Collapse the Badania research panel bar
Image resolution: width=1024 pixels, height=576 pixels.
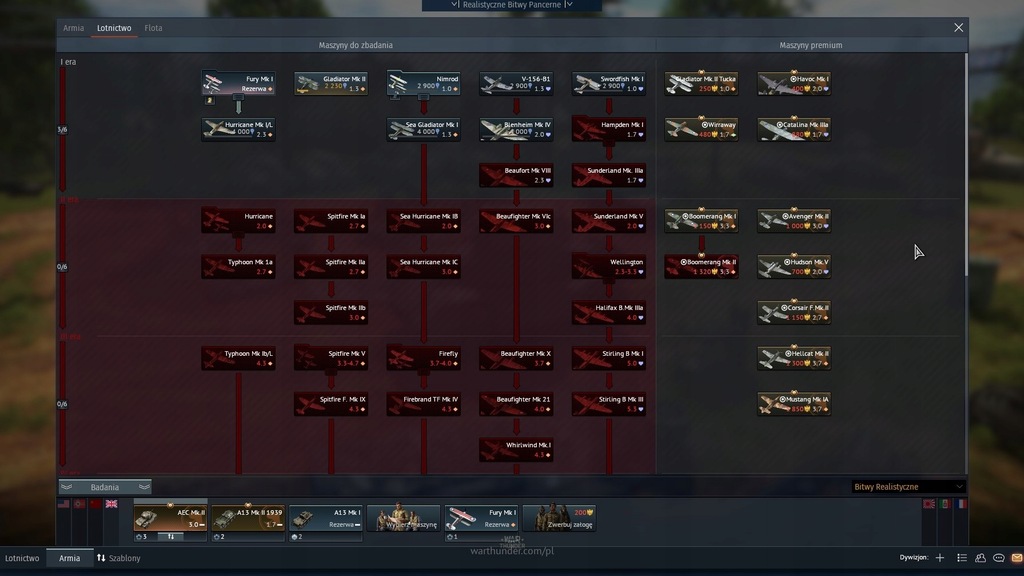(104, 487)
